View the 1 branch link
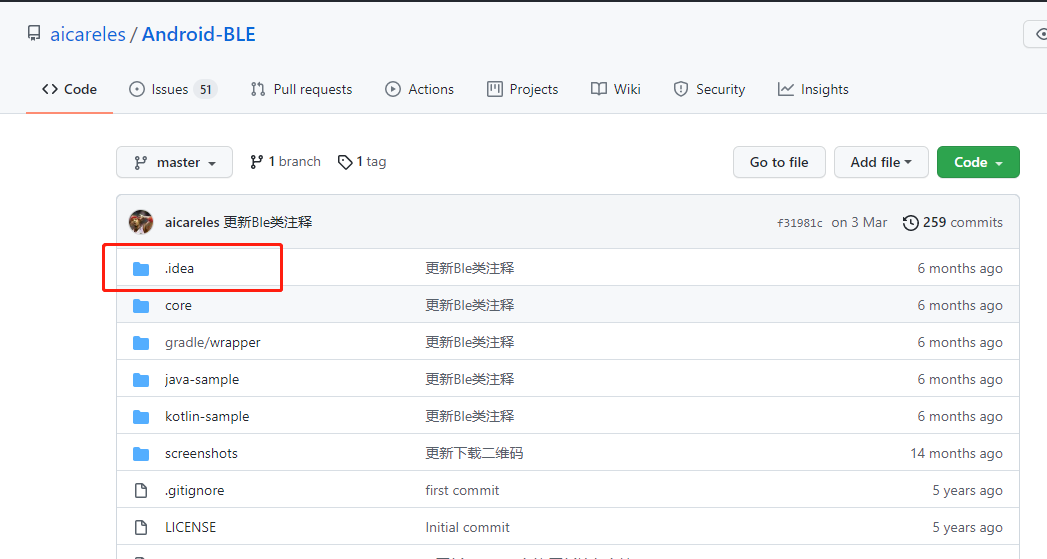 pyautogui.click(x=285, y=162)
